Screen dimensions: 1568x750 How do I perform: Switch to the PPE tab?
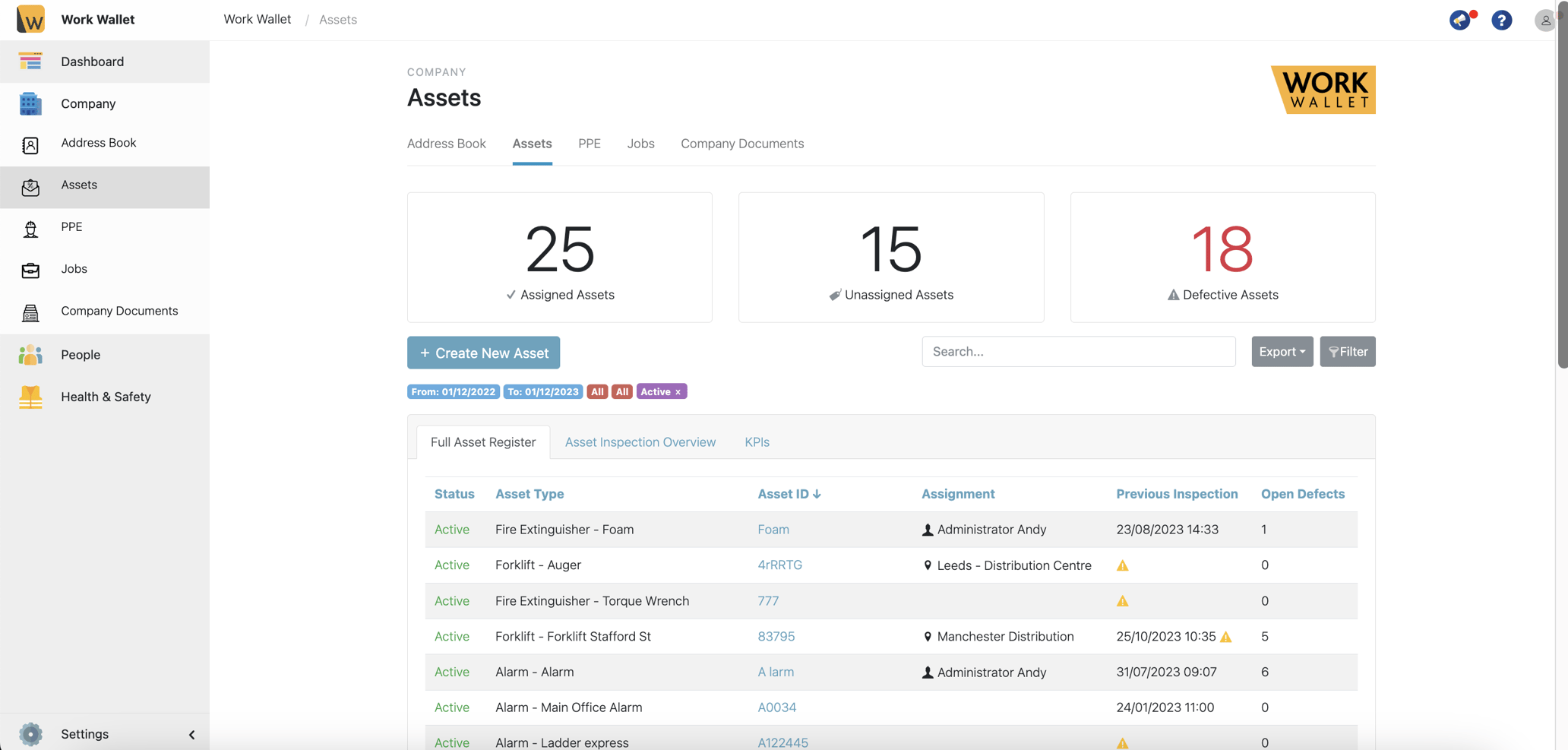pos(589,144)
